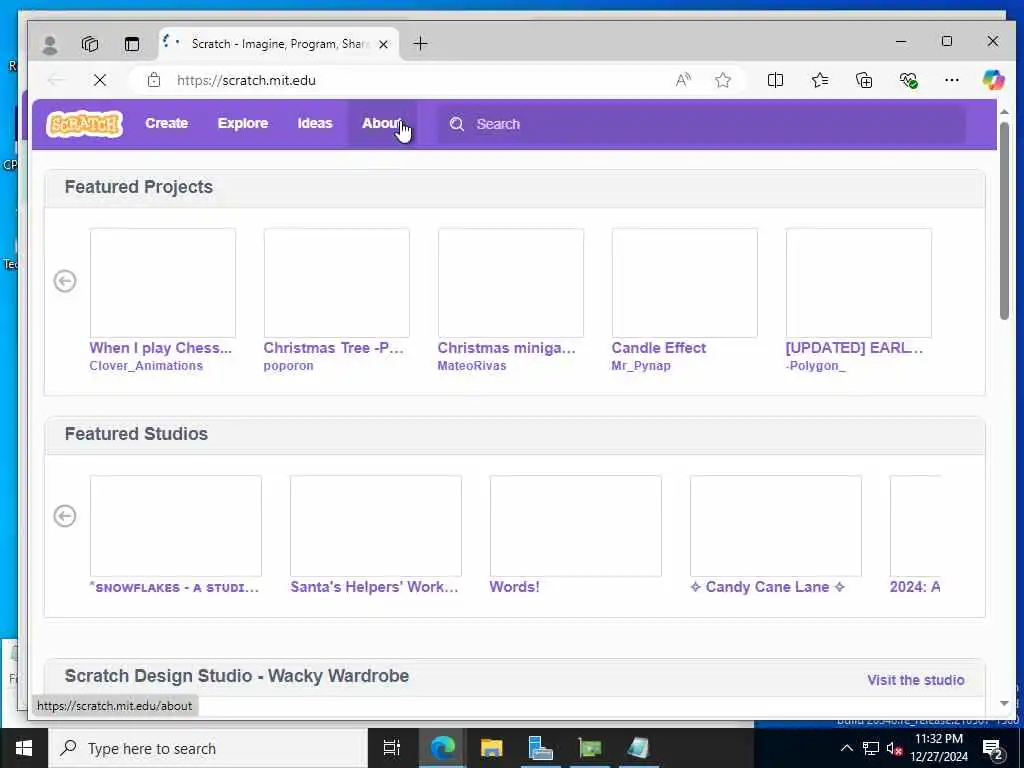Click the network icon in system tray
Screen dimensions: 1024x768
coord(871,748)
